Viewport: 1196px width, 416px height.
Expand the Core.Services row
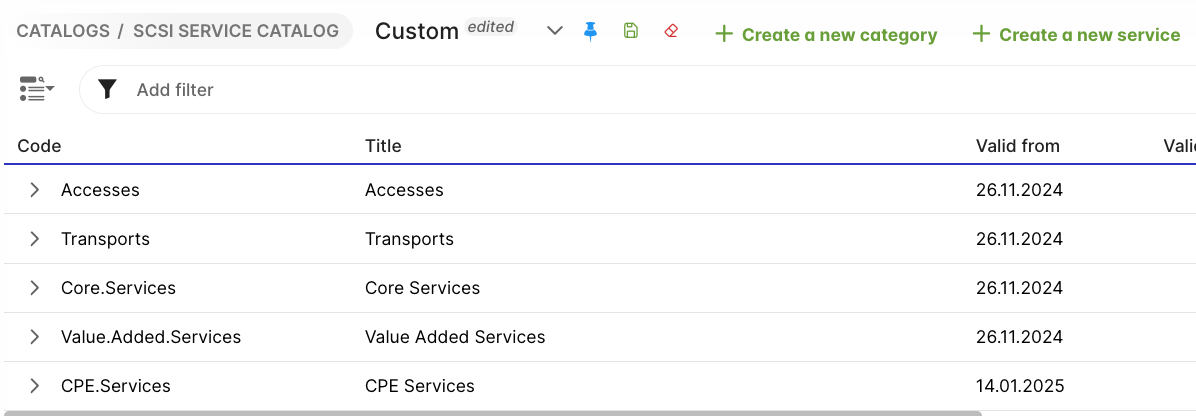pos(35,288)
